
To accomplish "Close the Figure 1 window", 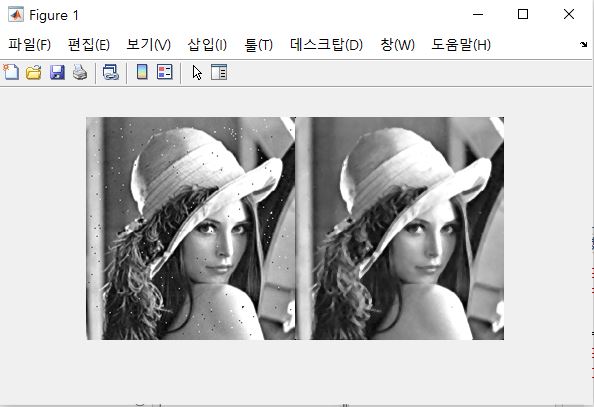I will (x=569, y=14).
